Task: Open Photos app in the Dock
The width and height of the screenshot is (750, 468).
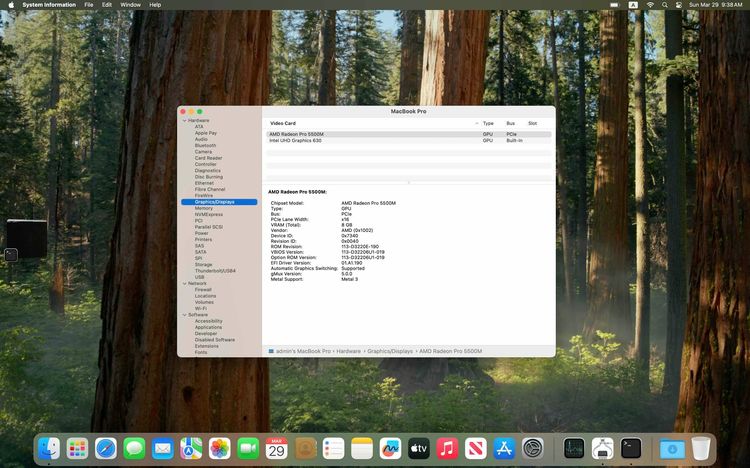Action: [x=220, y=449]
